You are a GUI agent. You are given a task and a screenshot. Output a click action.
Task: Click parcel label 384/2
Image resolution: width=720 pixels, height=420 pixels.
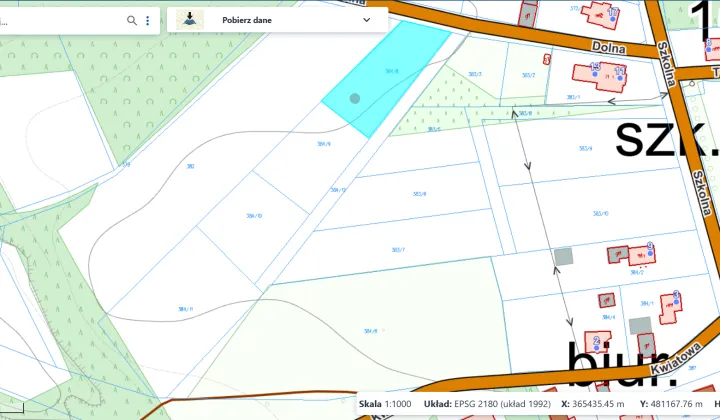click(637, 272)
